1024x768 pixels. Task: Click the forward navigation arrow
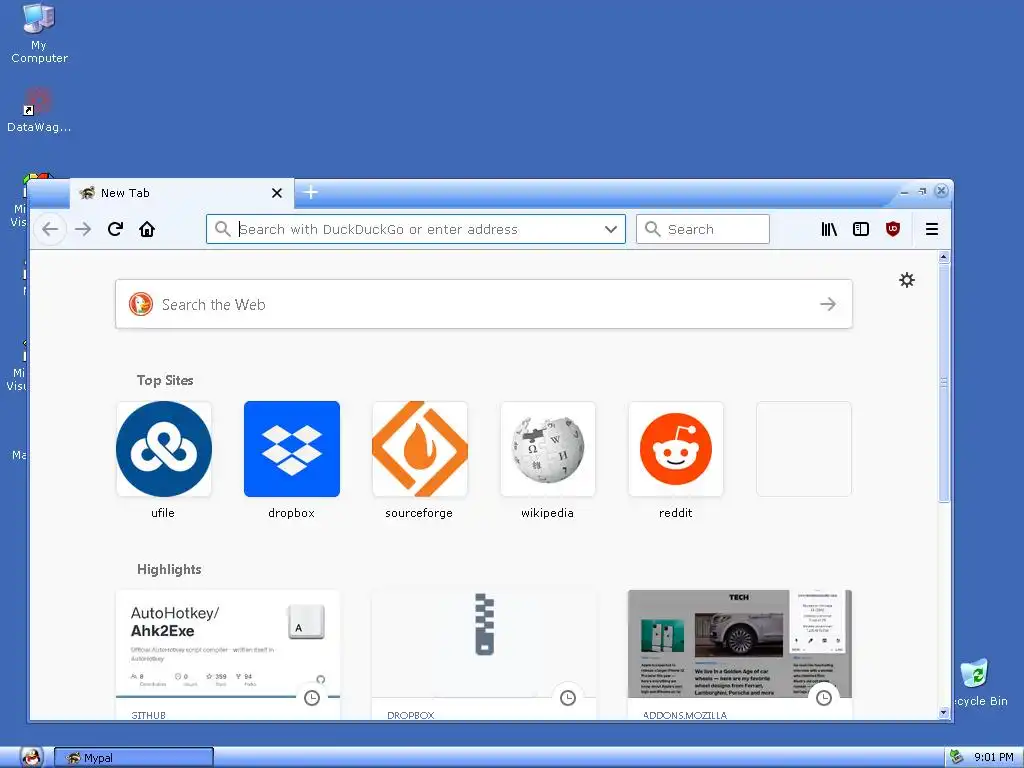click(83, 229)
